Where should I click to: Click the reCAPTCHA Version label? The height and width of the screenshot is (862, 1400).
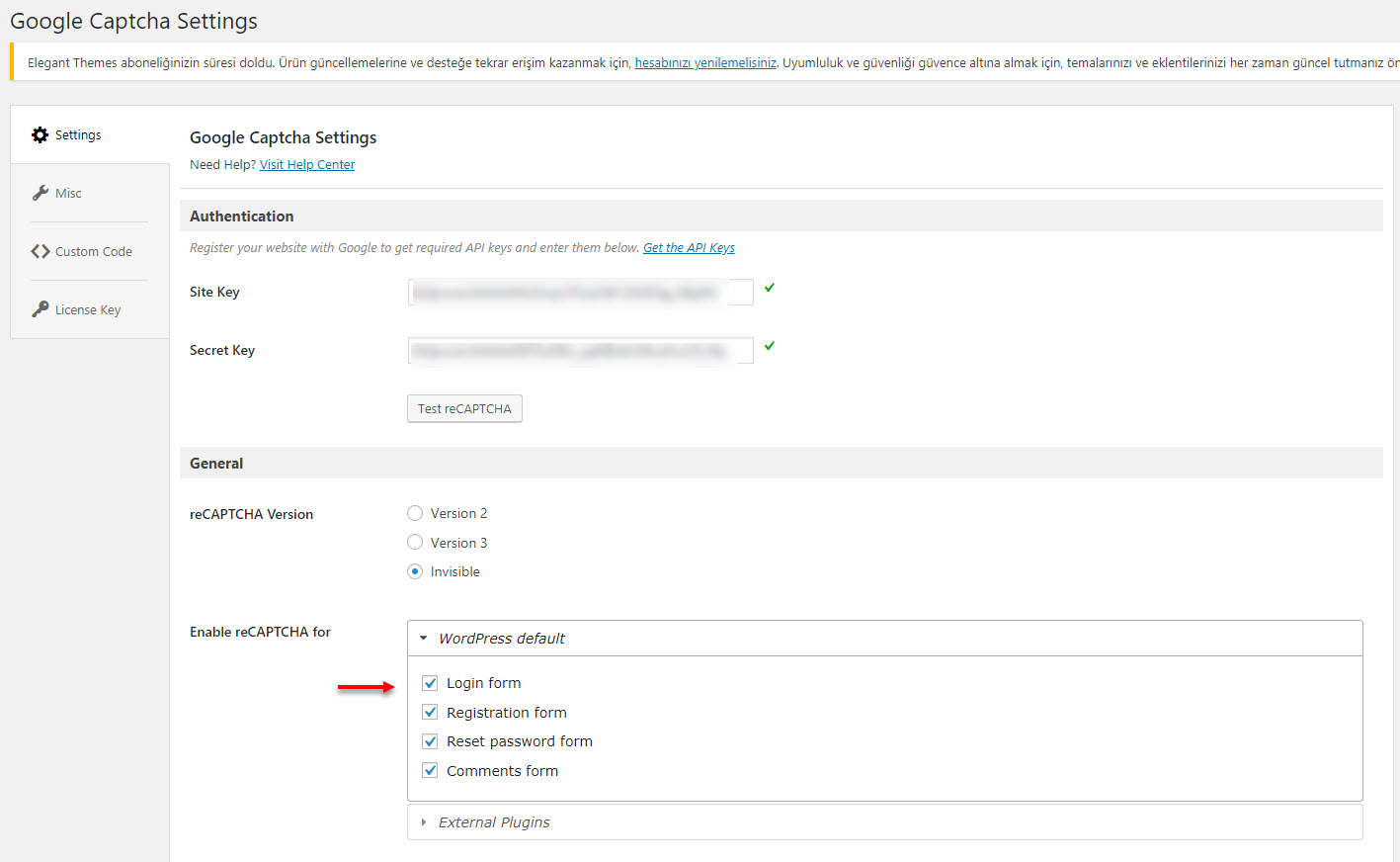click(251, 514)
